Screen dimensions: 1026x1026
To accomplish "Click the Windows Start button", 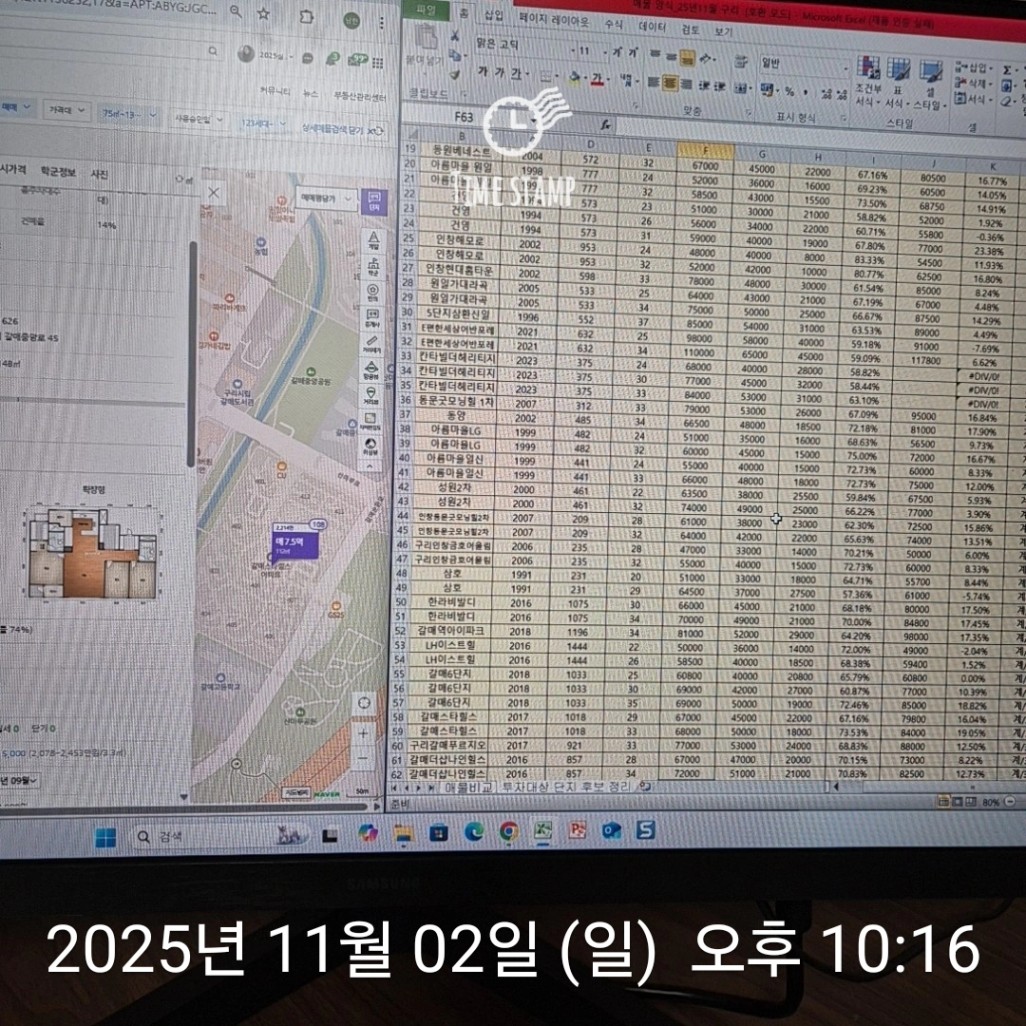I will (105, 837).
